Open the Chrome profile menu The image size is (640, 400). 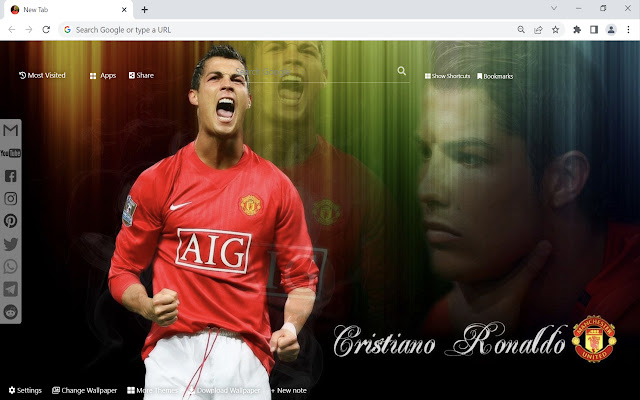(x=611, y=29)
